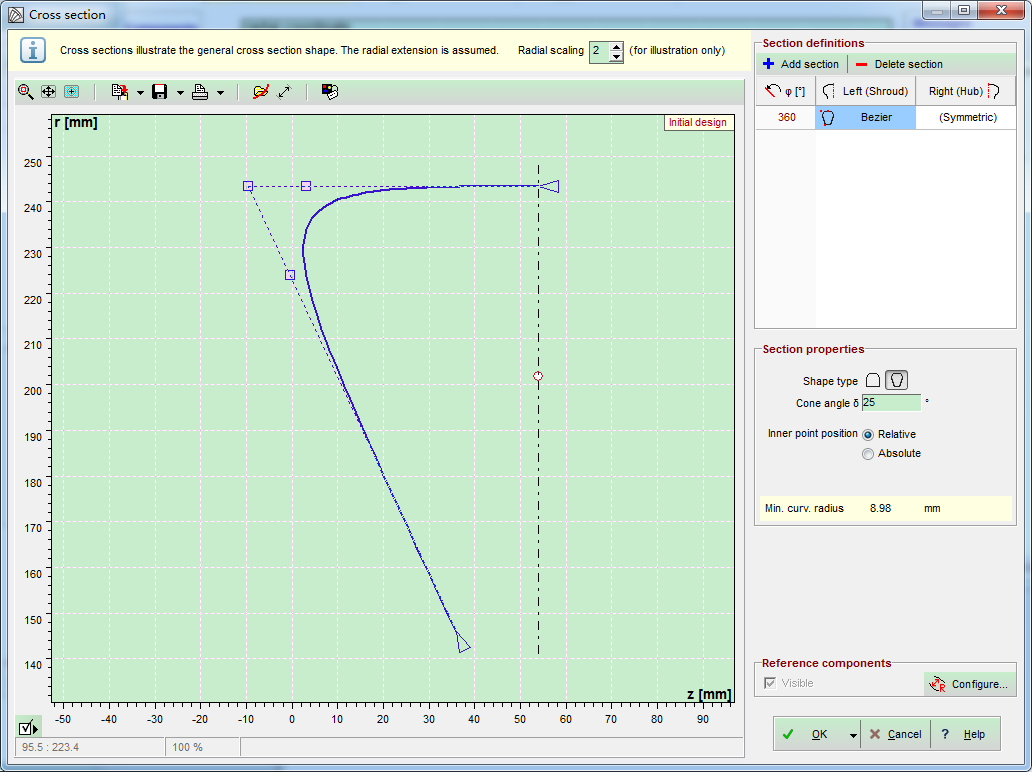Expand the diagram options checkbox panel
Image resolution: width=1032 pixels, height=772 pixels.
click(x=28, y=727)
